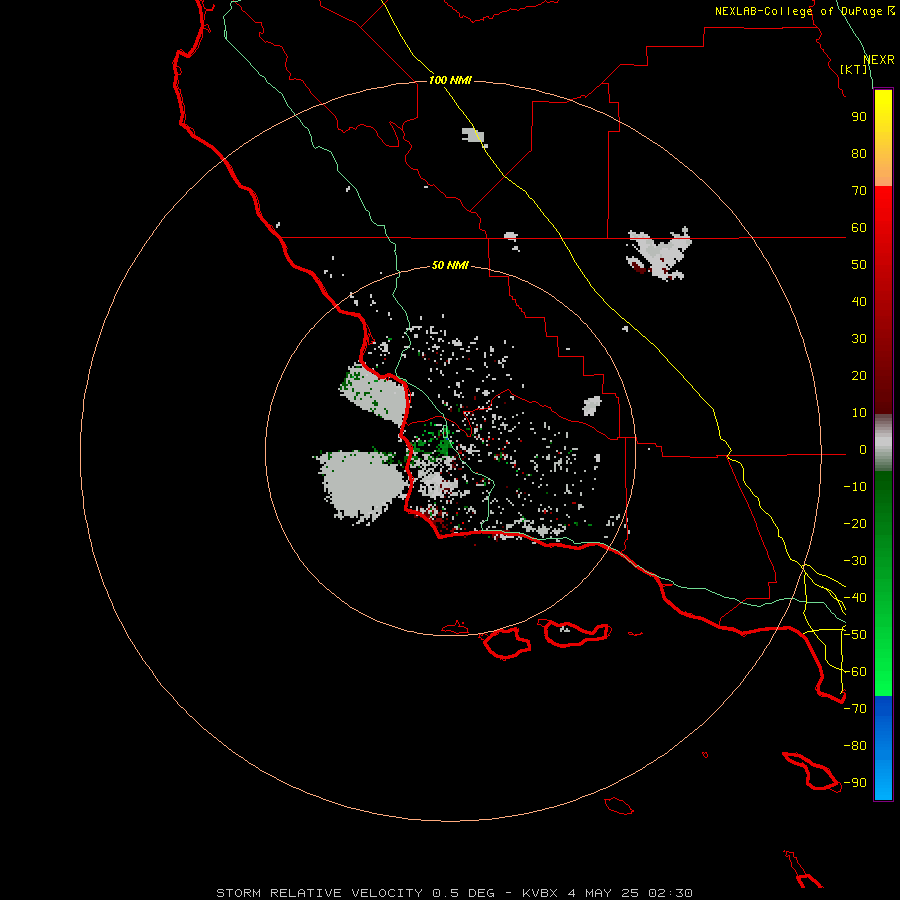Click the 50 value on the velocity scale

tap(859, 265)
